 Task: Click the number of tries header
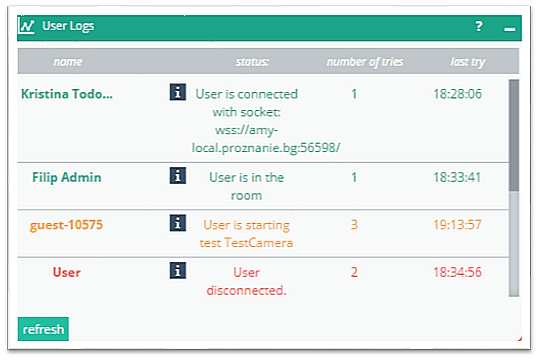pyautogui.click(x=365, y=62)
